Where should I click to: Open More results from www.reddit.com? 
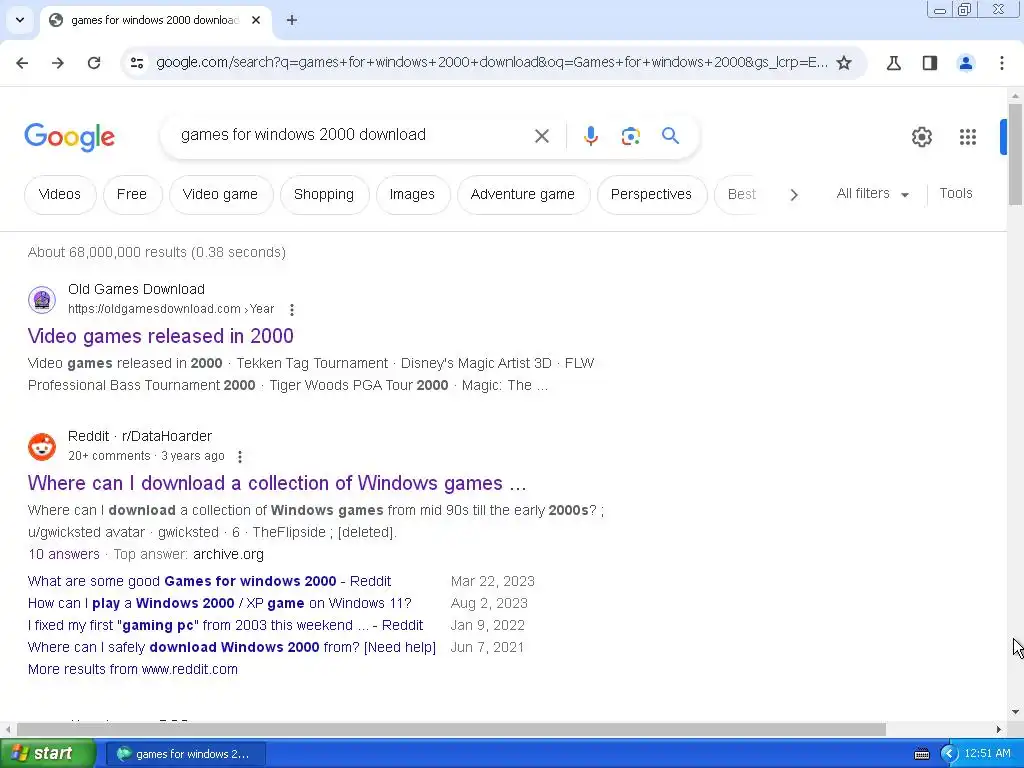tap(133, 669)
